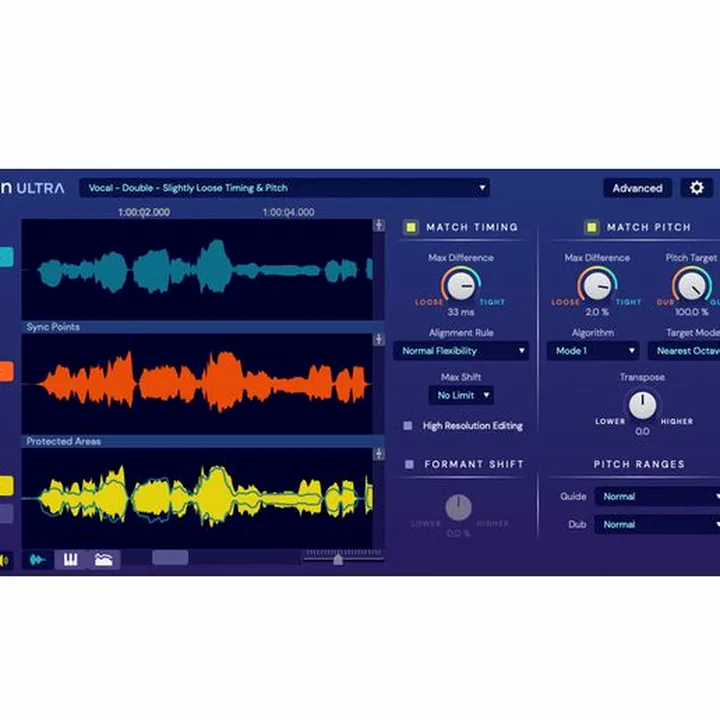Image resolution: width=720 pixels, height=720 pixels.
Task: Enable High Resolution Editing checkbox
Action: [x=407, y=426]
